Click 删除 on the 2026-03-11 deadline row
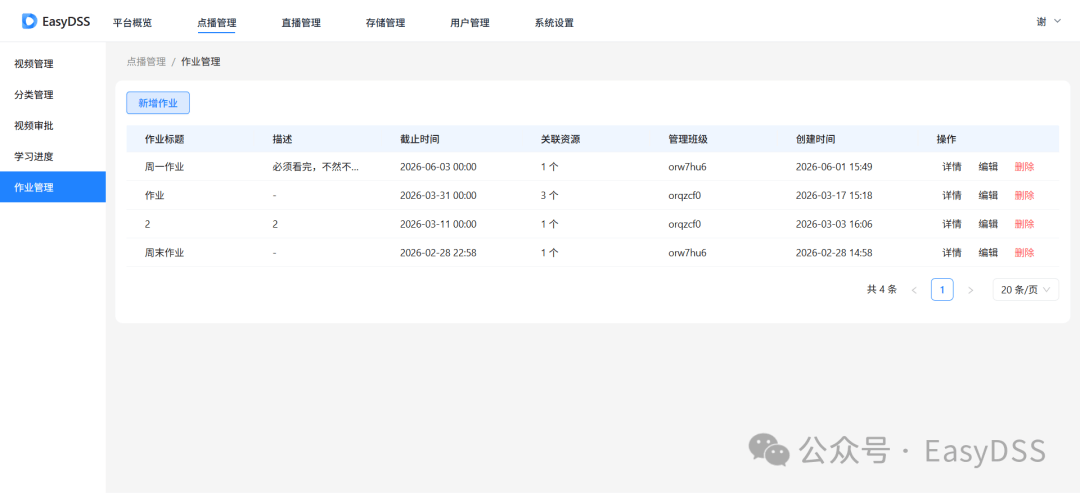Viewport: 1080px width, 494px height. 1024,224
